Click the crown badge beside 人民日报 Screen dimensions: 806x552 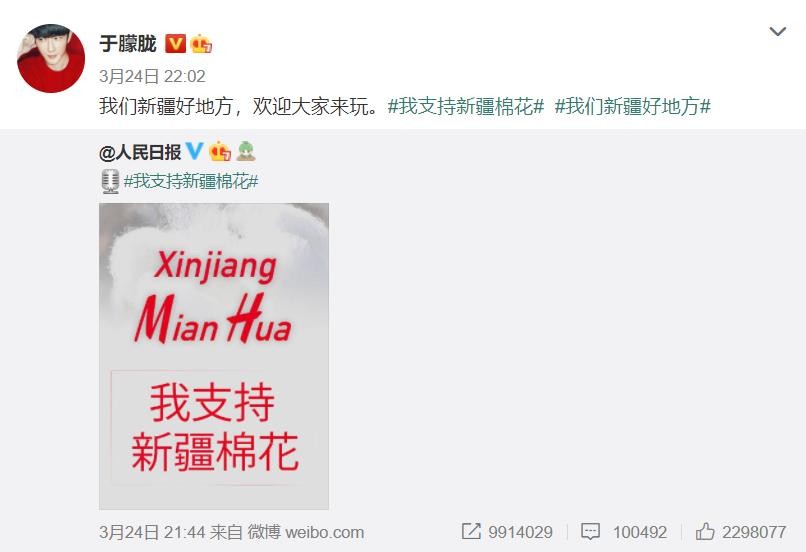(220, 151)
